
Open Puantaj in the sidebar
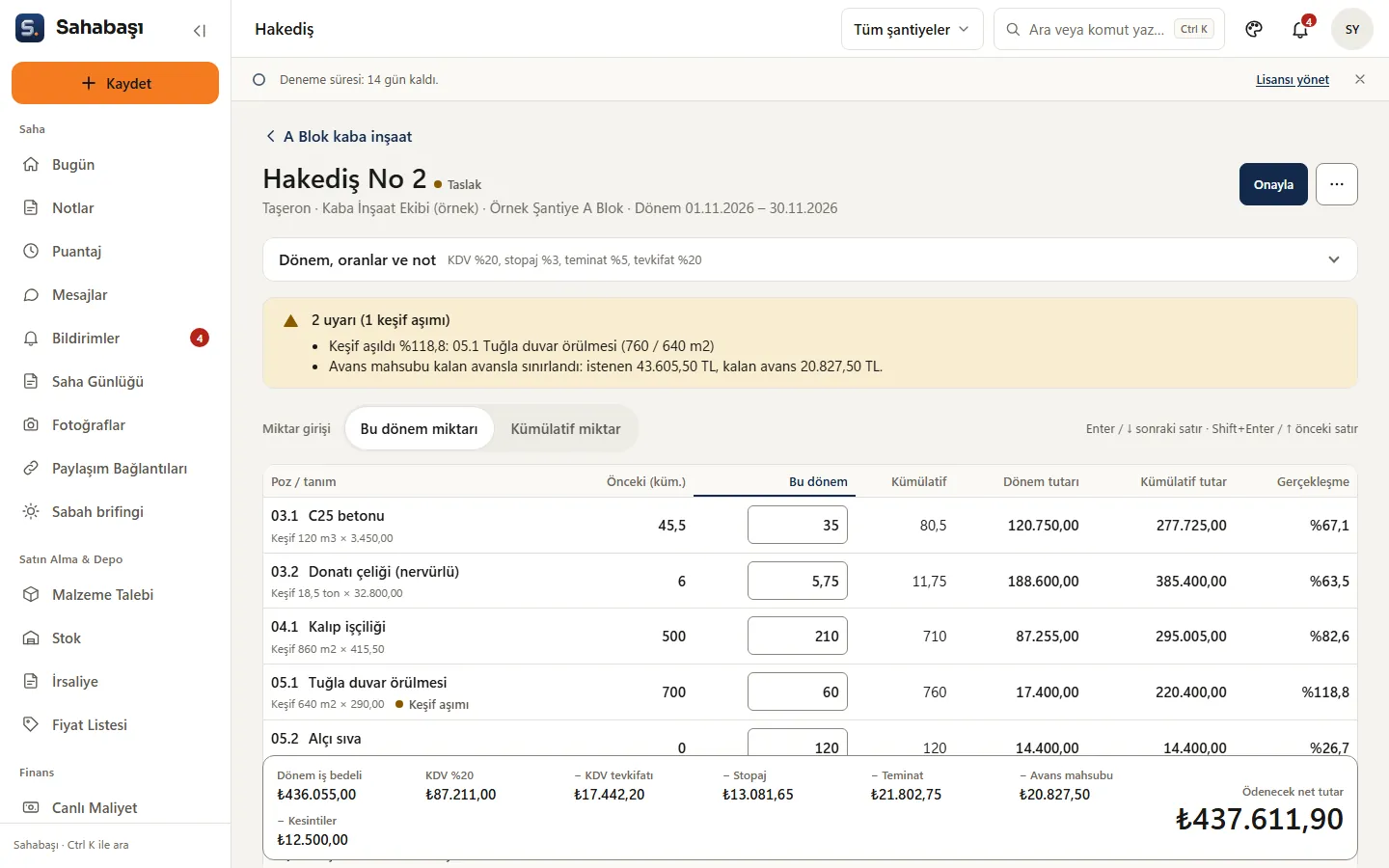point(116,251)
